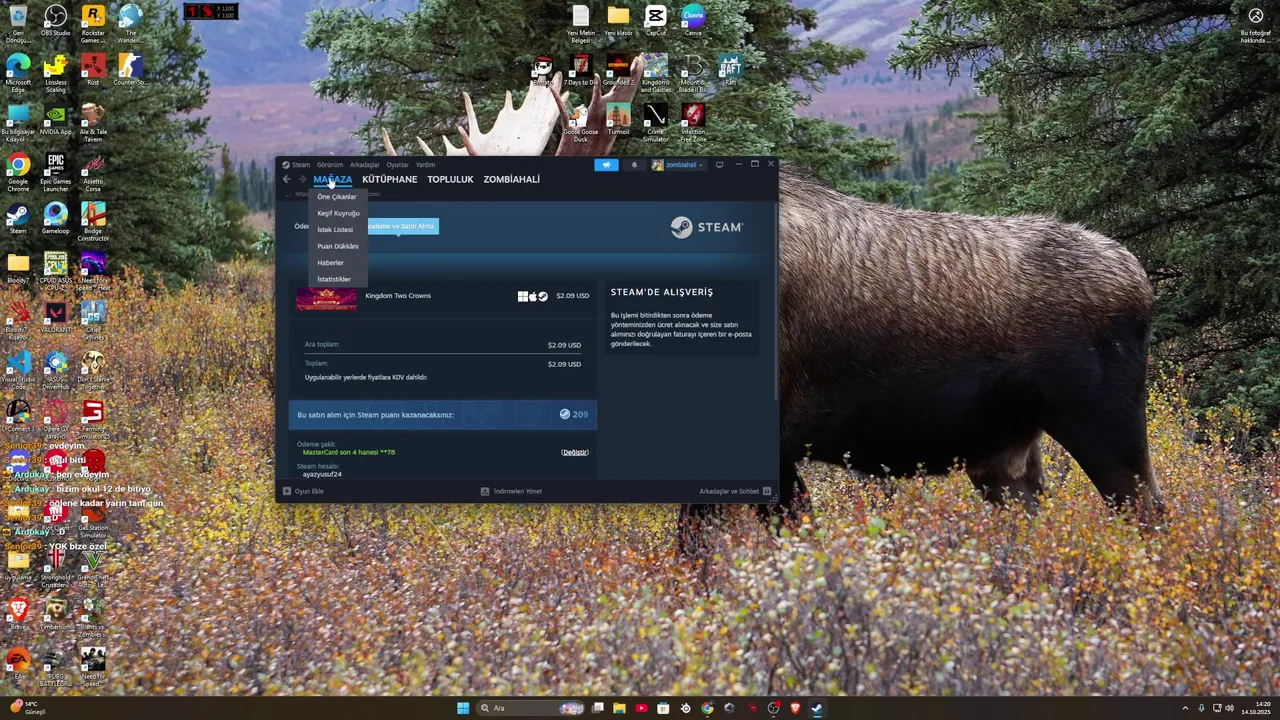Viewport: 1280px width, 720px height.
Task: Select the Rust game desktop icon
Action: click(x=93, y=70)
